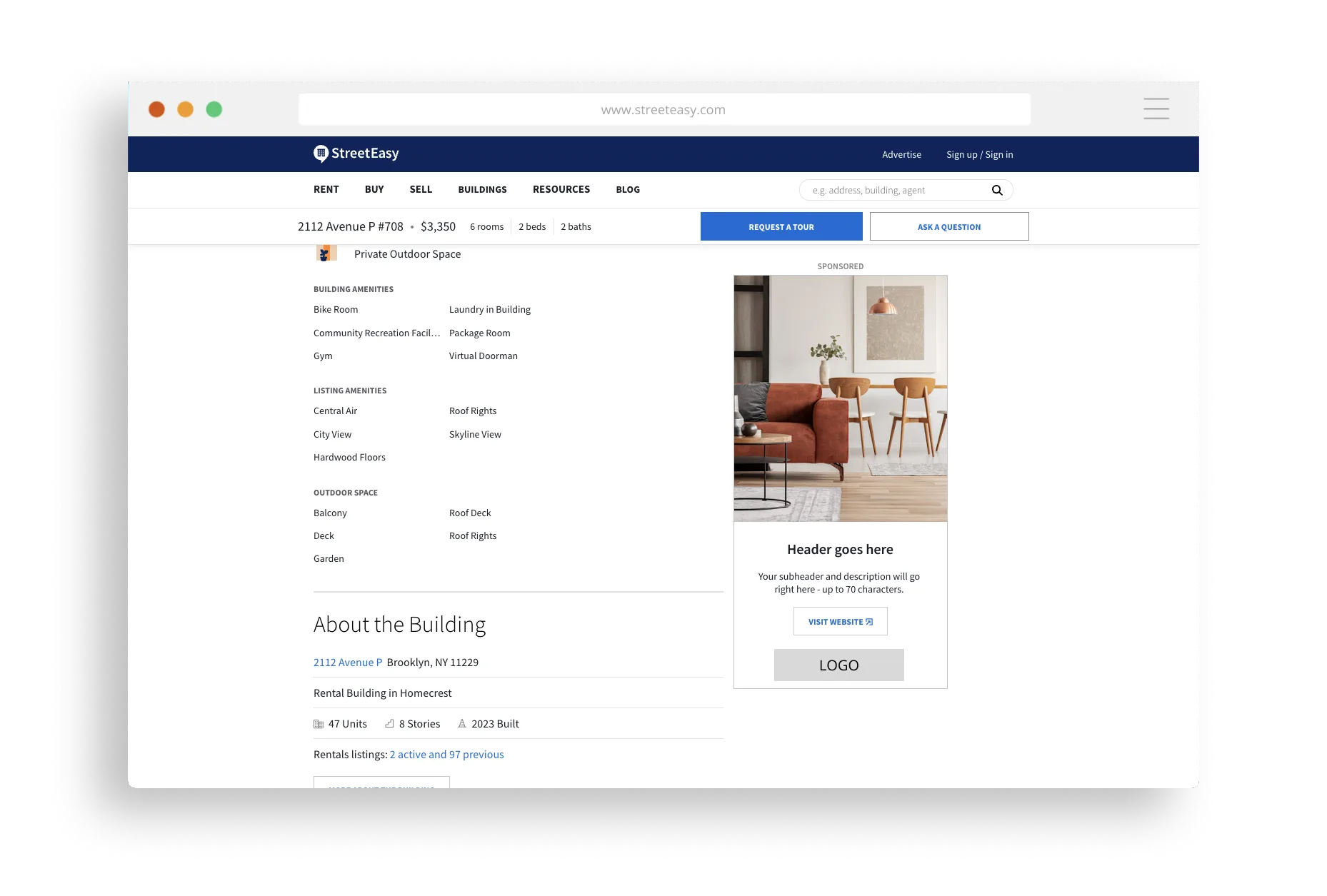1327x896 pixels.
Task: Click the Deck outdoor space item
Action: pos(324,535)
